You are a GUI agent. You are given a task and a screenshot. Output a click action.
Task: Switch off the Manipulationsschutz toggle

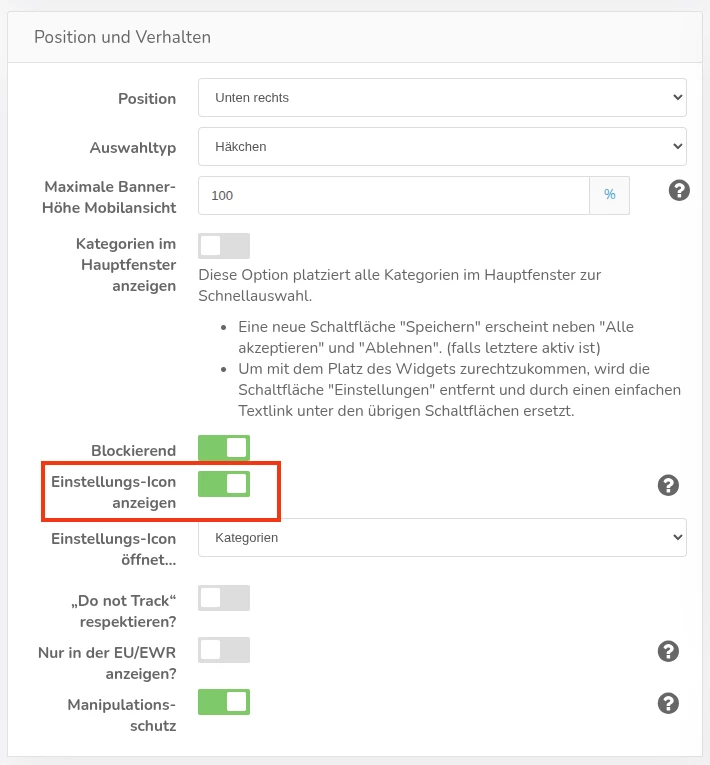point(224,702)
